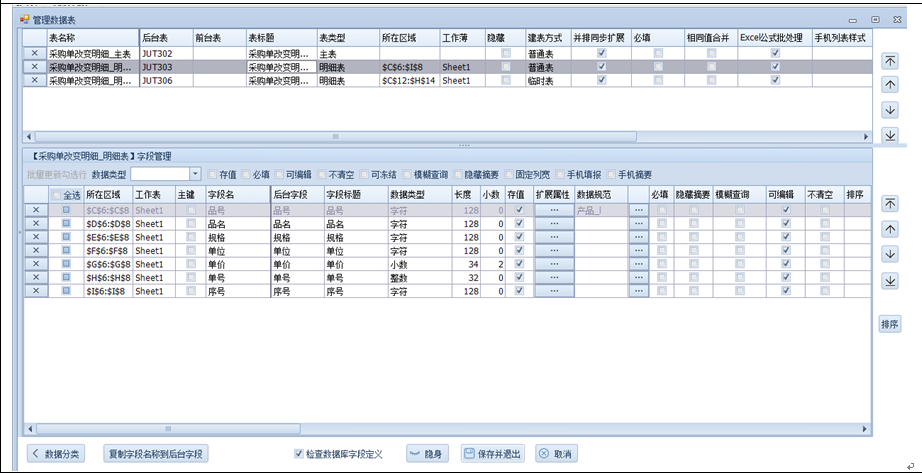
Task: Toggle 检查数据库字段定义 checkbox
Action: (x=299, y=453)
